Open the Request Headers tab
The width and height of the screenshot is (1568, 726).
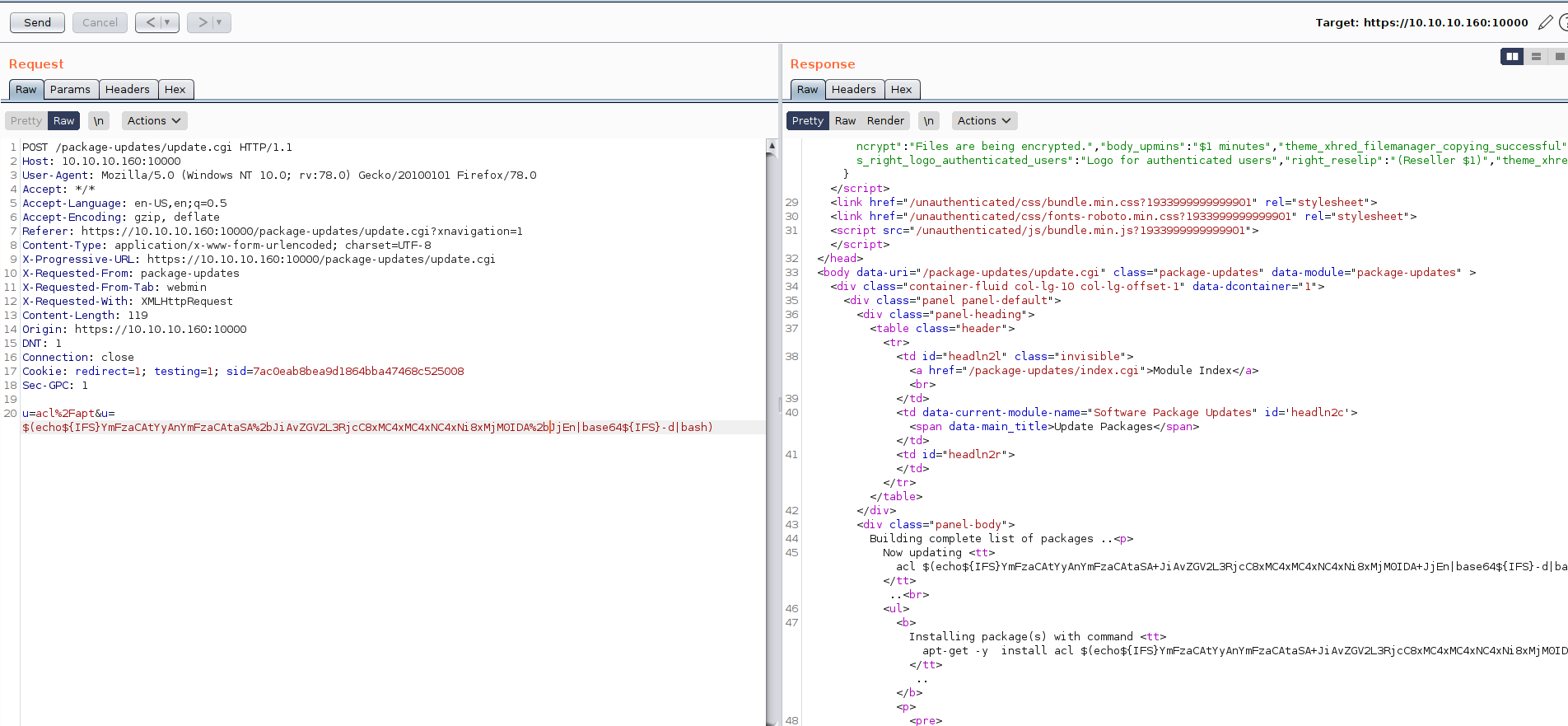click(128, 89)
